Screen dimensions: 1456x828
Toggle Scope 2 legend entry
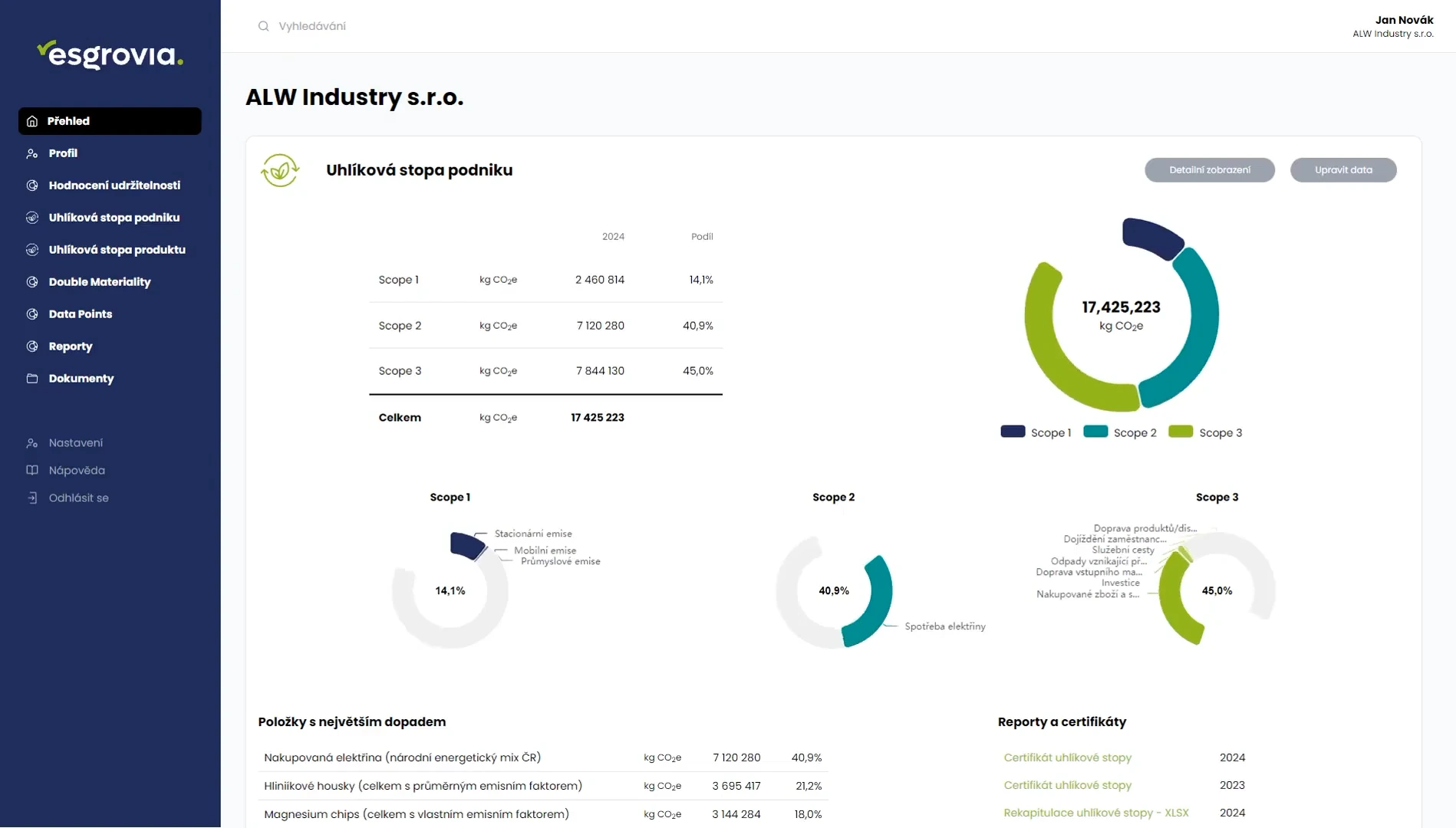tap(1120, 432)
